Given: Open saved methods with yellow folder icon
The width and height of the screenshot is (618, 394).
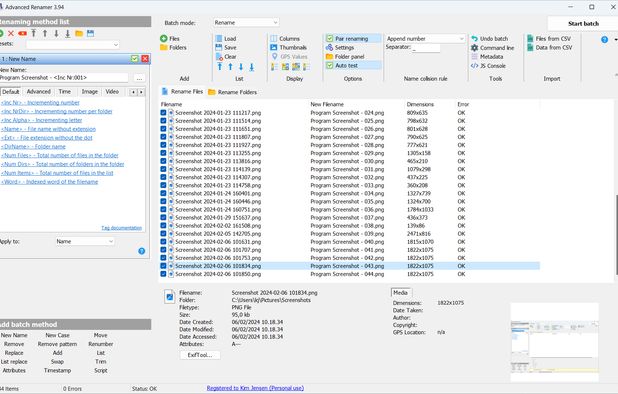Looking at the screenshot, I should pyautogui.click(x=79, y=33).
